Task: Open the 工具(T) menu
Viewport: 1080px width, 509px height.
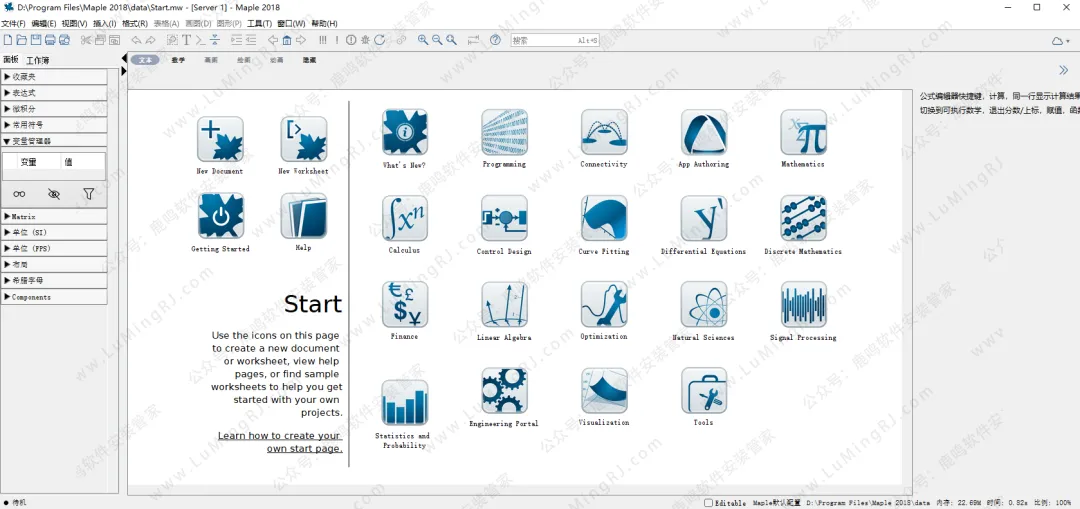Action: click(x=259, y=23)
